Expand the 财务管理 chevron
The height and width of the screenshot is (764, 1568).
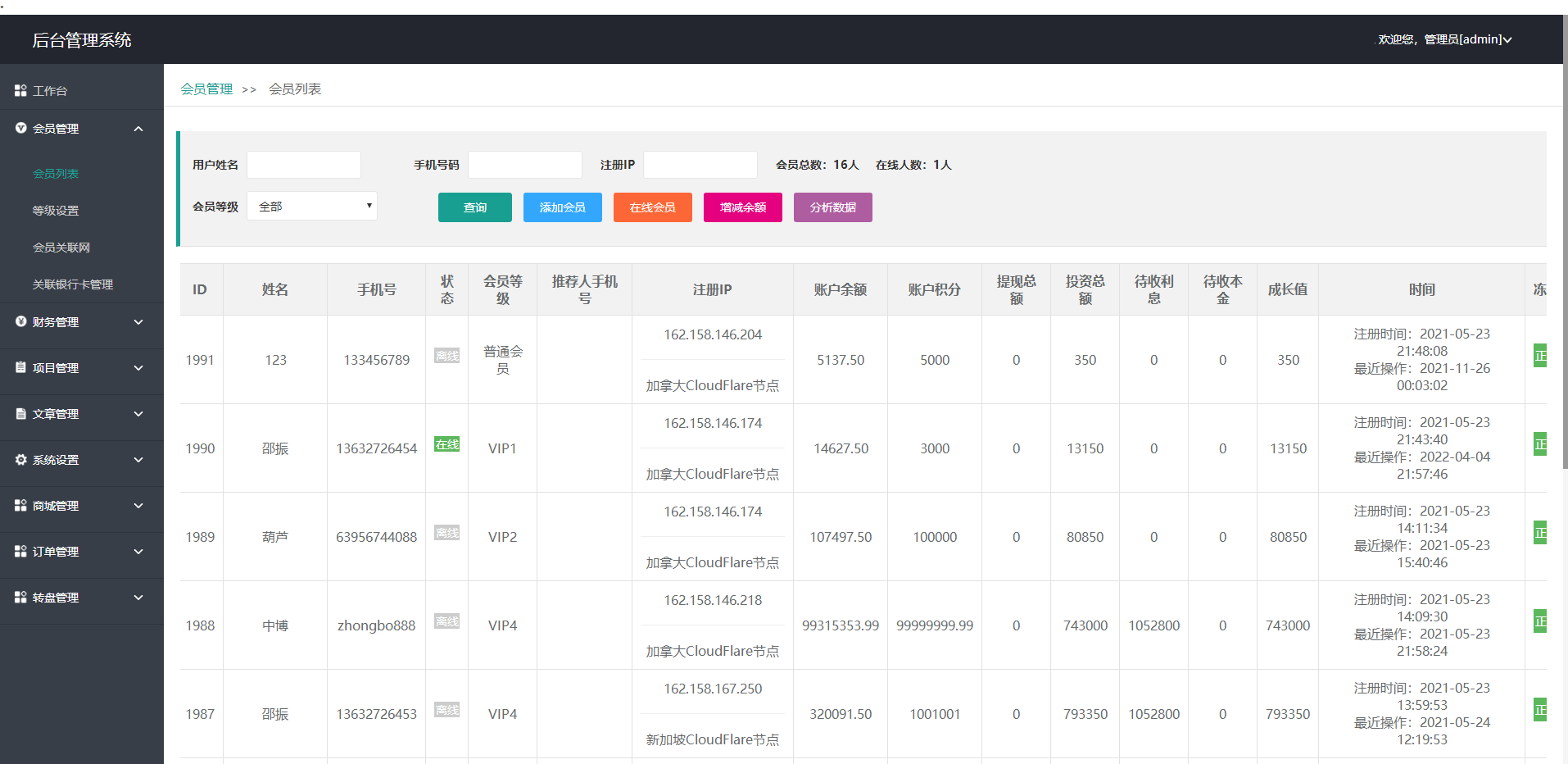[x=138, y=322]
